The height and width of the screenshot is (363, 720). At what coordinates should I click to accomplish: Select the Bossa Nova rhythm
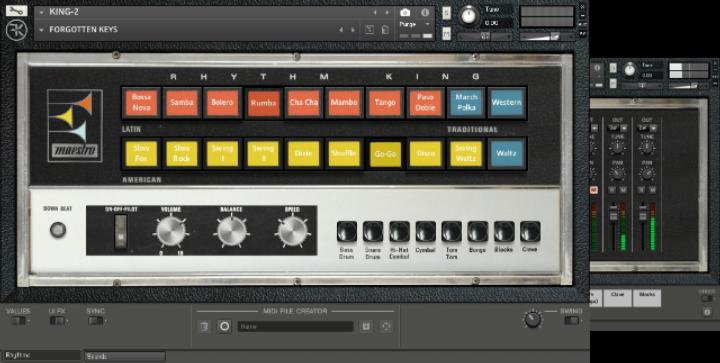(141, 102)
